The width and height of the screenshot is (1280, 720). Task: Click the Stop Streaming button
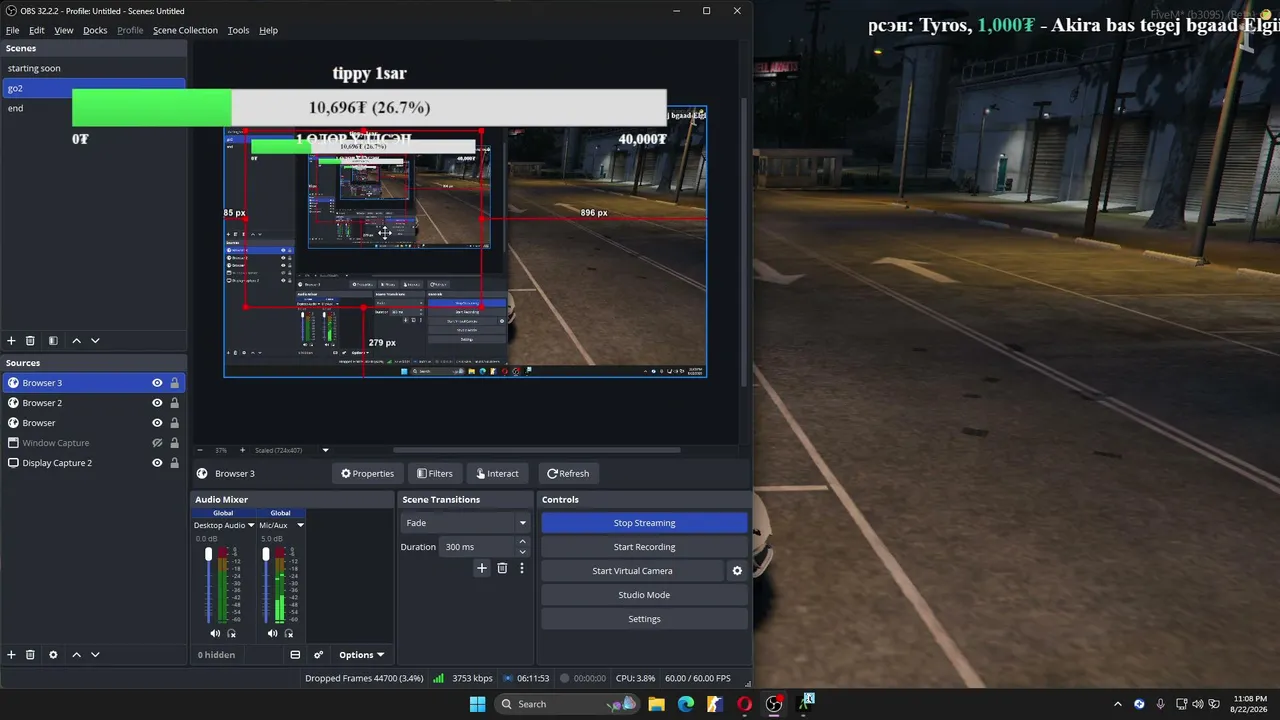tap(644, 523)
